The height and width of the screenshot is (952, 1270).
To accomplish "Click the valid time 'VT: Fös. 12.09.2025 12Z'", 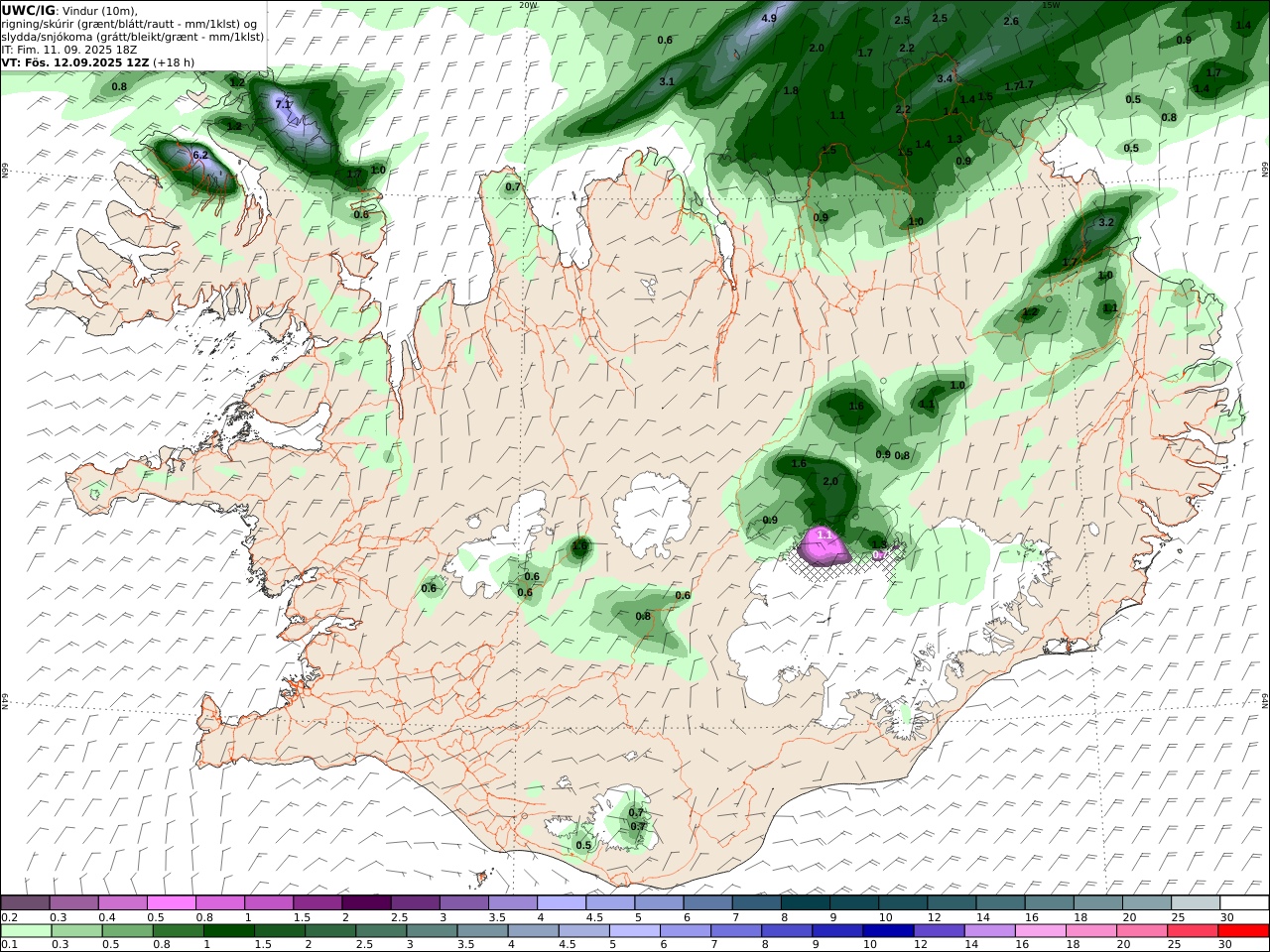I will coord(74,62).
